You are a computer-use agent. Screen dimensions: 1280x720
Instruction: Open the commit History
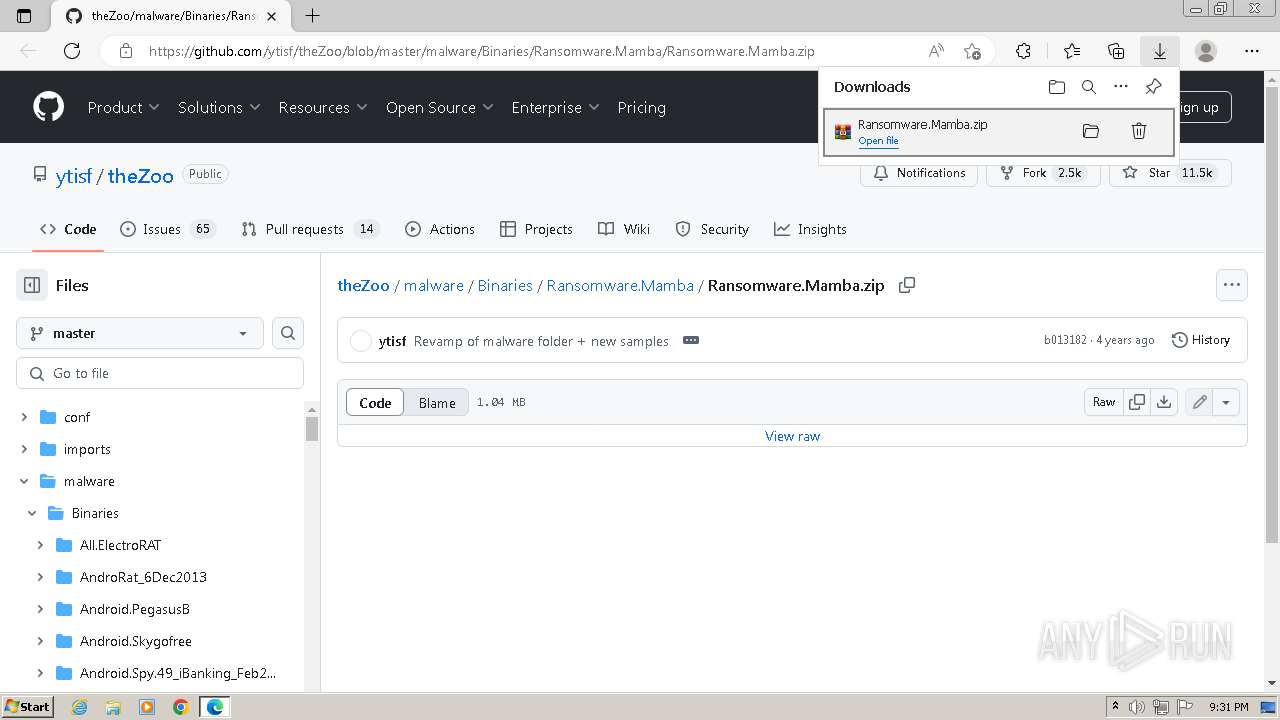pyautogui.click(x=1200, y=340)
